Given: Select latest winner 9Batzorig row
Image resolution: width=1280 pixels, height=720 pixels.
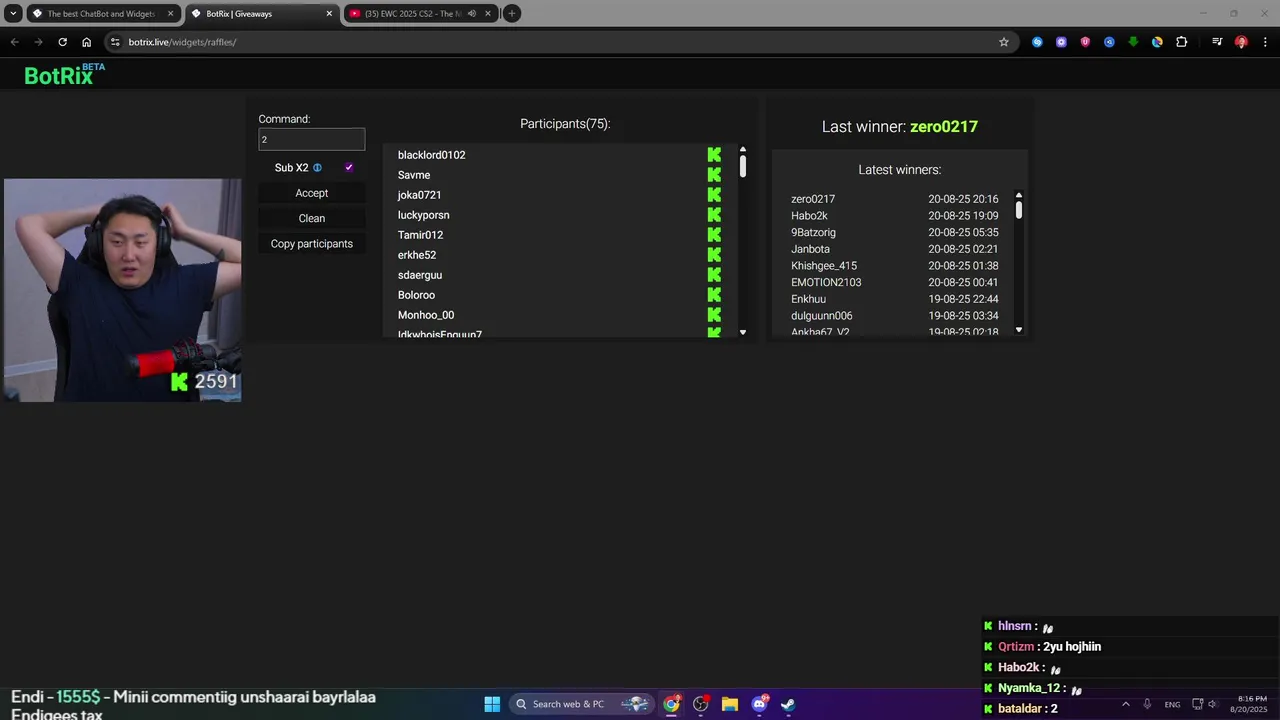Looking at the screenshot, I should click(895, 232).
